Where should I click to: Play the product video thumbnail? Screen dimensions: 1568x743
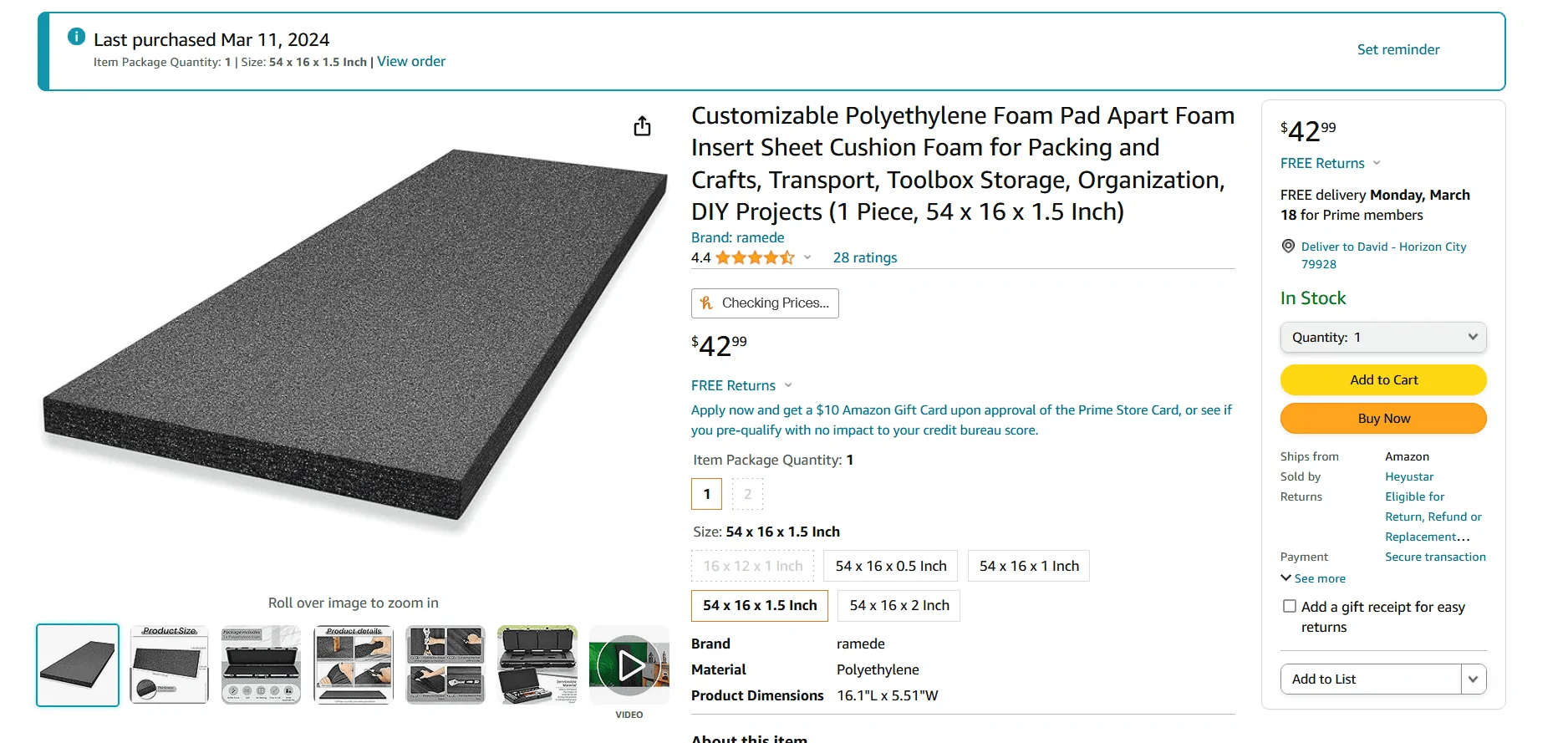pyautogui.click(x=629, y=666)
